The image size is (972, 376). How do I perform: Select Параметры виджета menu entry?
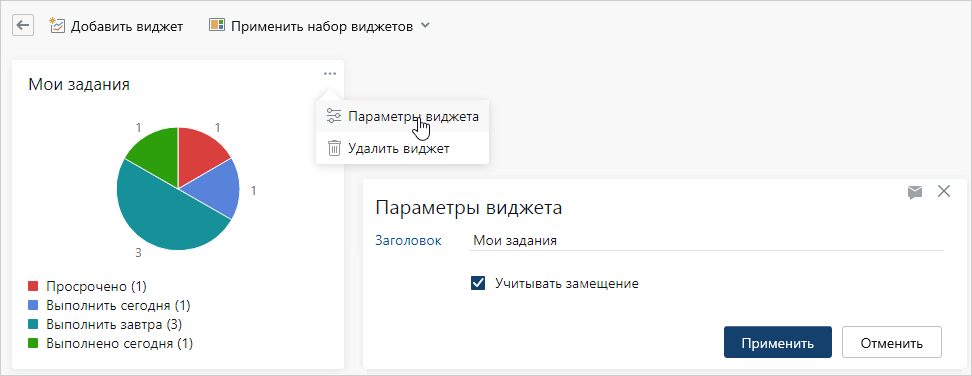402,116
